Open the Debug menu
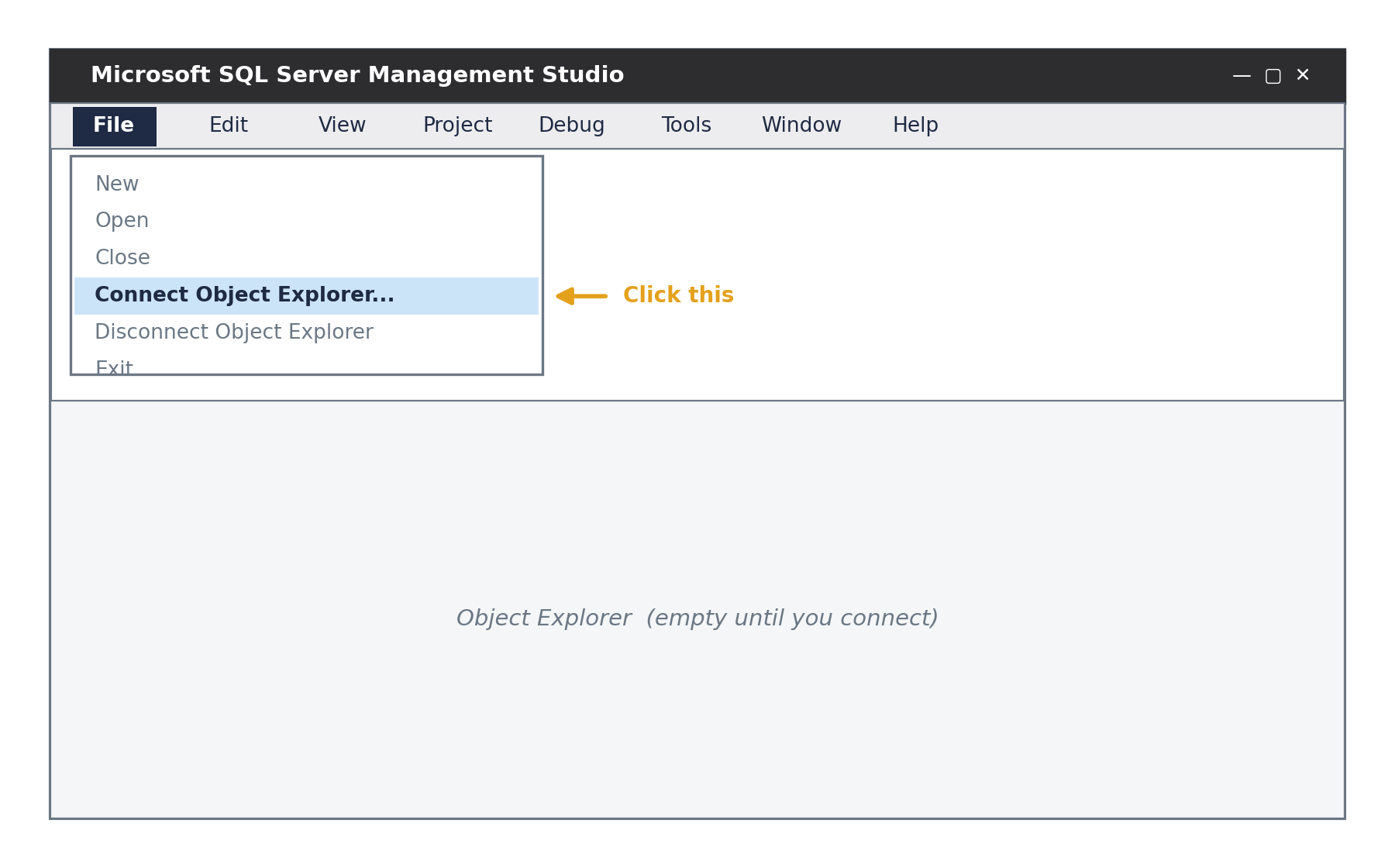Image resolution: width=1395 pixels, height=868 pixels. tap(571, 126)
